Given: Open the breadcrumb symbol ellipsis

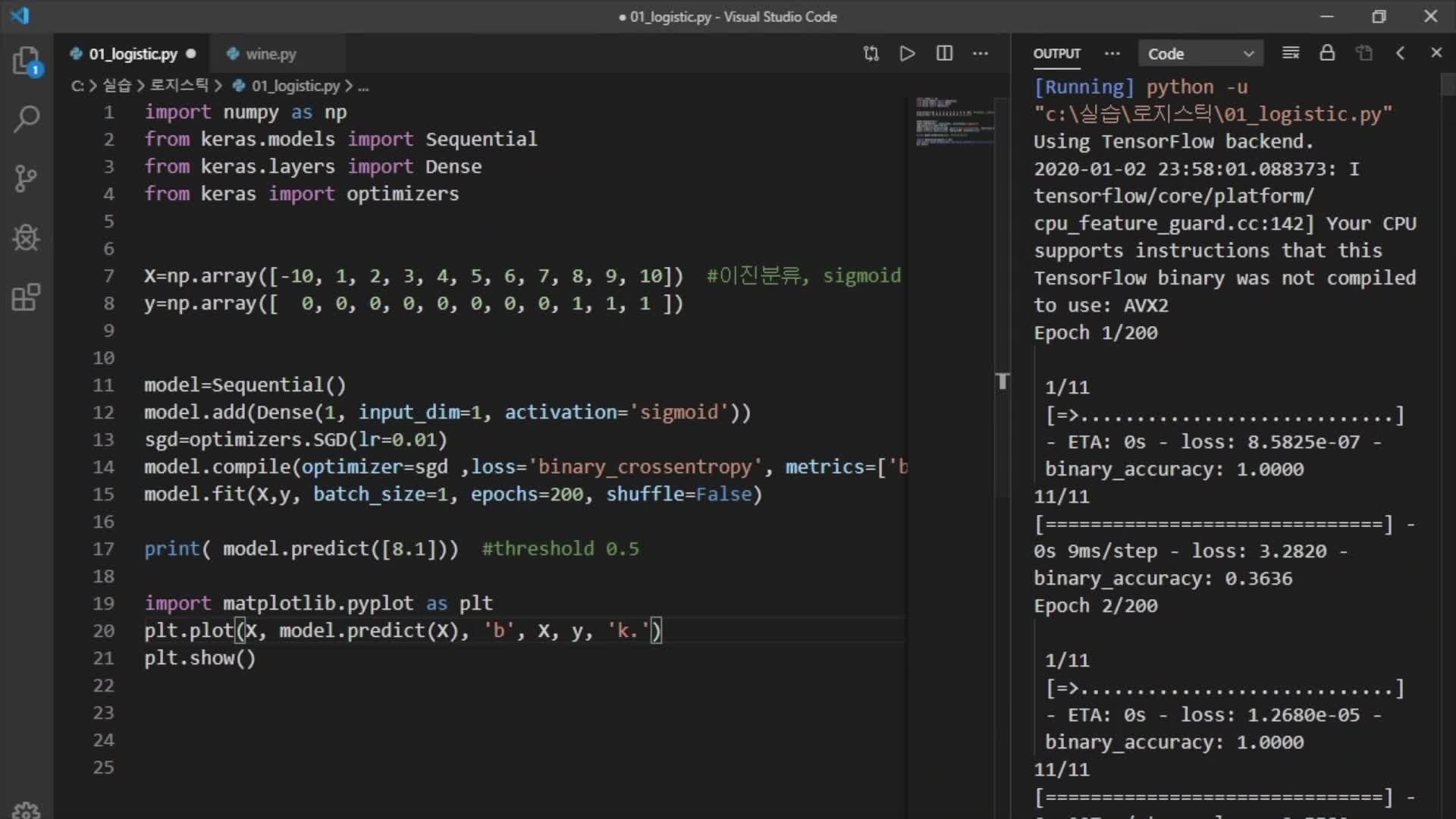Looking at the screenshot, I should tap(363, 86).
